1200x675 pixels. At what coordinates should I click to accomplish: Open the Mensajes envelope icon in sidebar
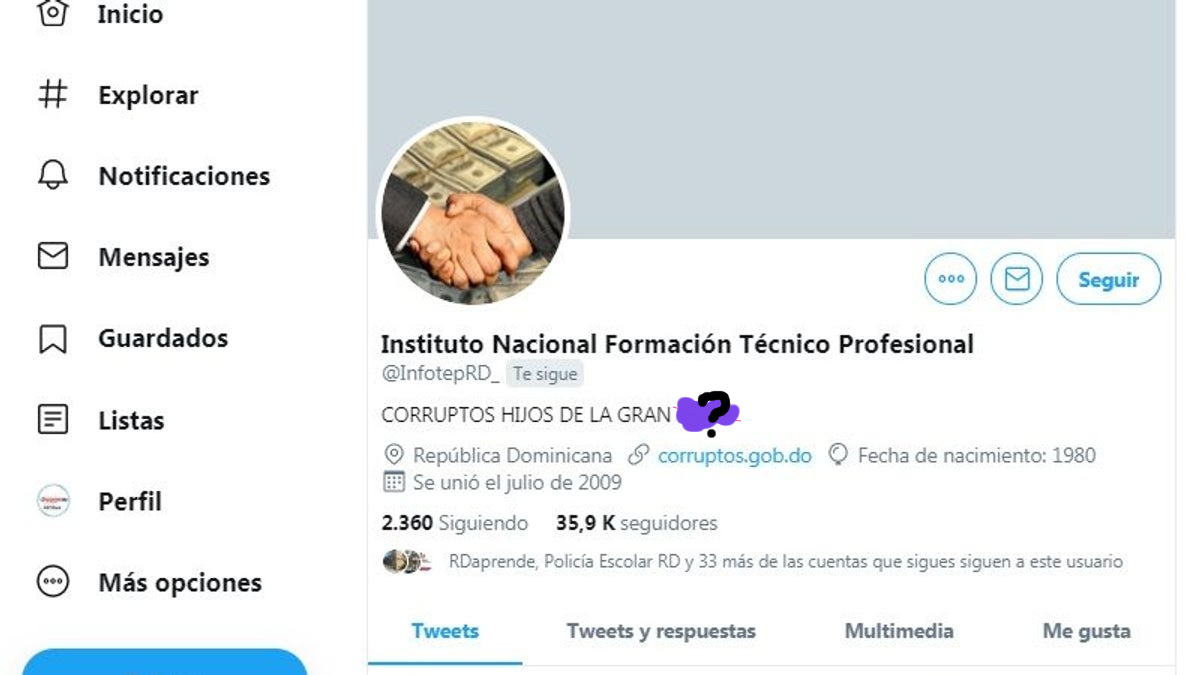[53, 257]
